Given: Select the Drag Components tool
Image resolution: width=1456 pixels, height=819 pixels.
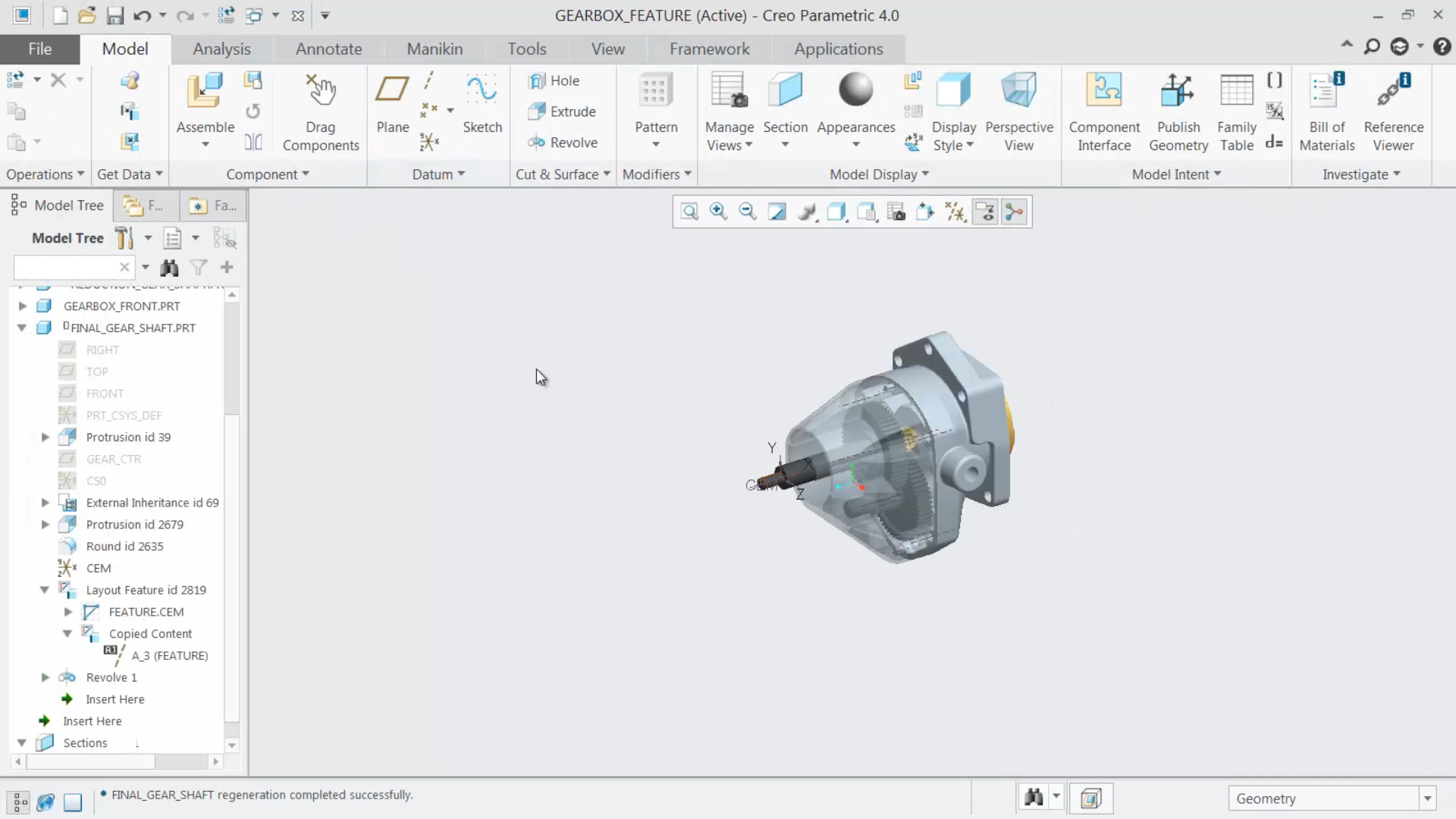Looking at the screenshot, I should (x=321, y=112).
